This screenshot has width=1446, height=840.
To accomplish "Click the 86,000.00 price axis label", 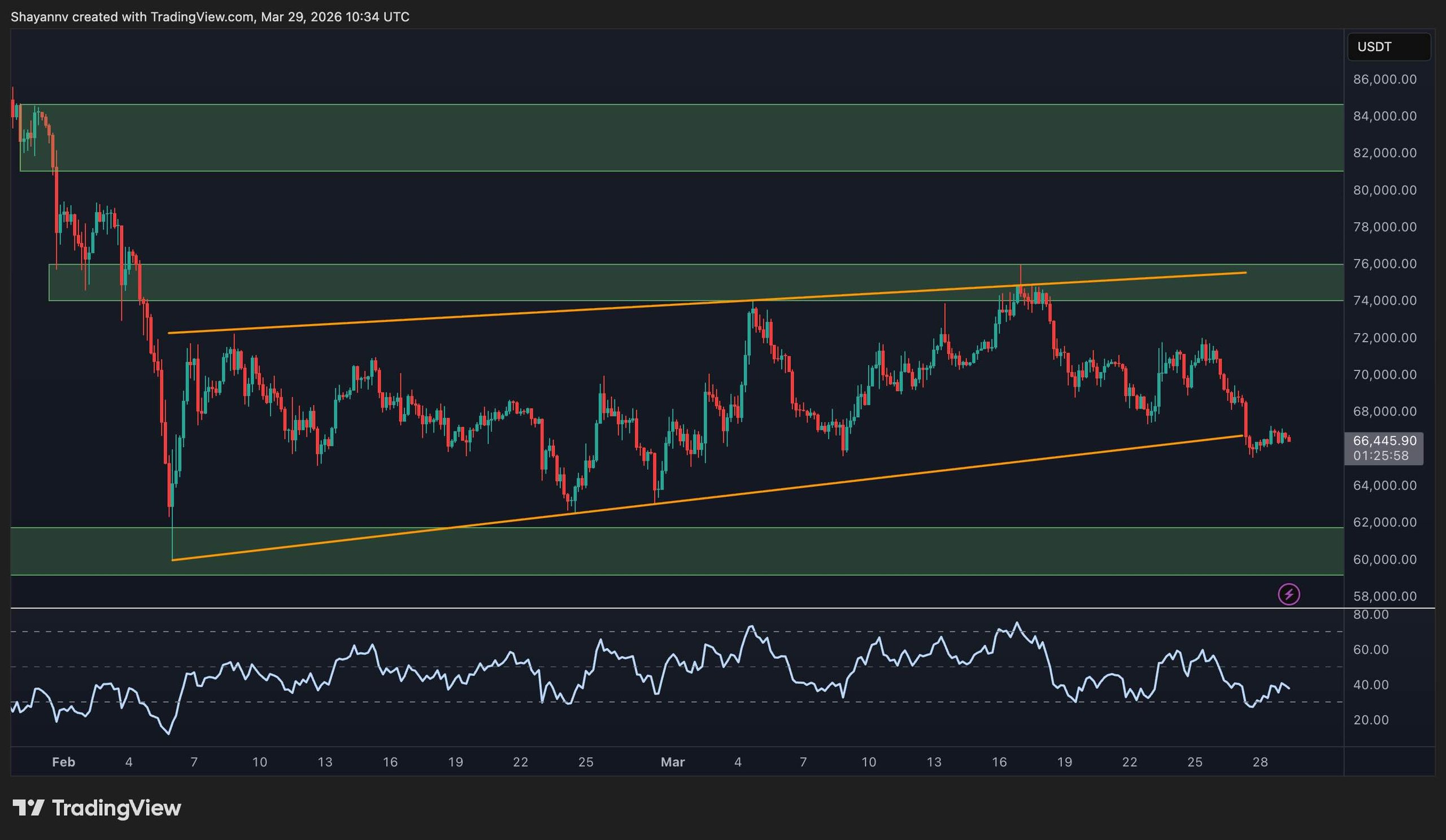I will point(1384,79).
